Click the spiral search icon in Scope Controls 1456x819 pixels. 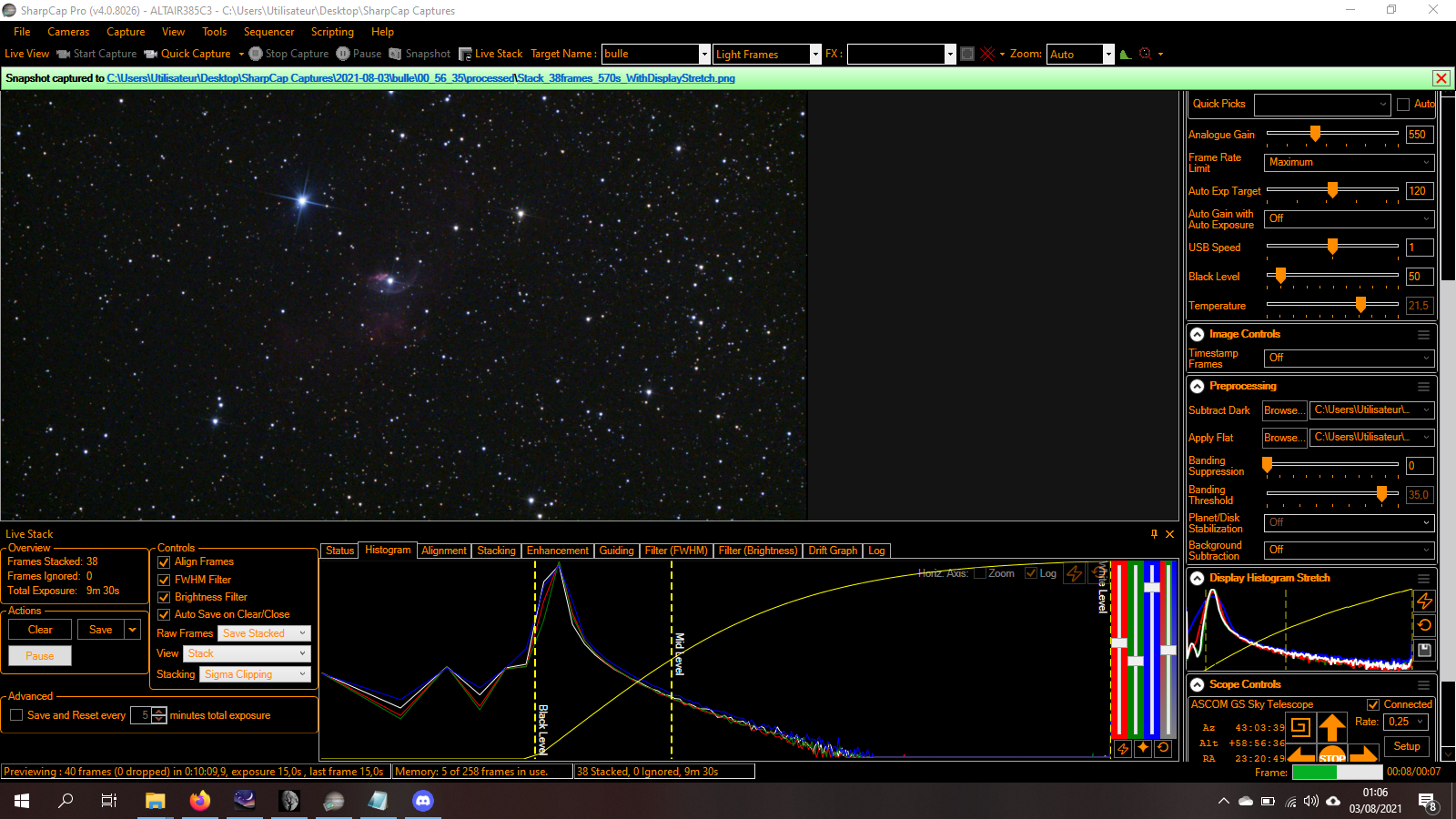(x=1300, y=726)
